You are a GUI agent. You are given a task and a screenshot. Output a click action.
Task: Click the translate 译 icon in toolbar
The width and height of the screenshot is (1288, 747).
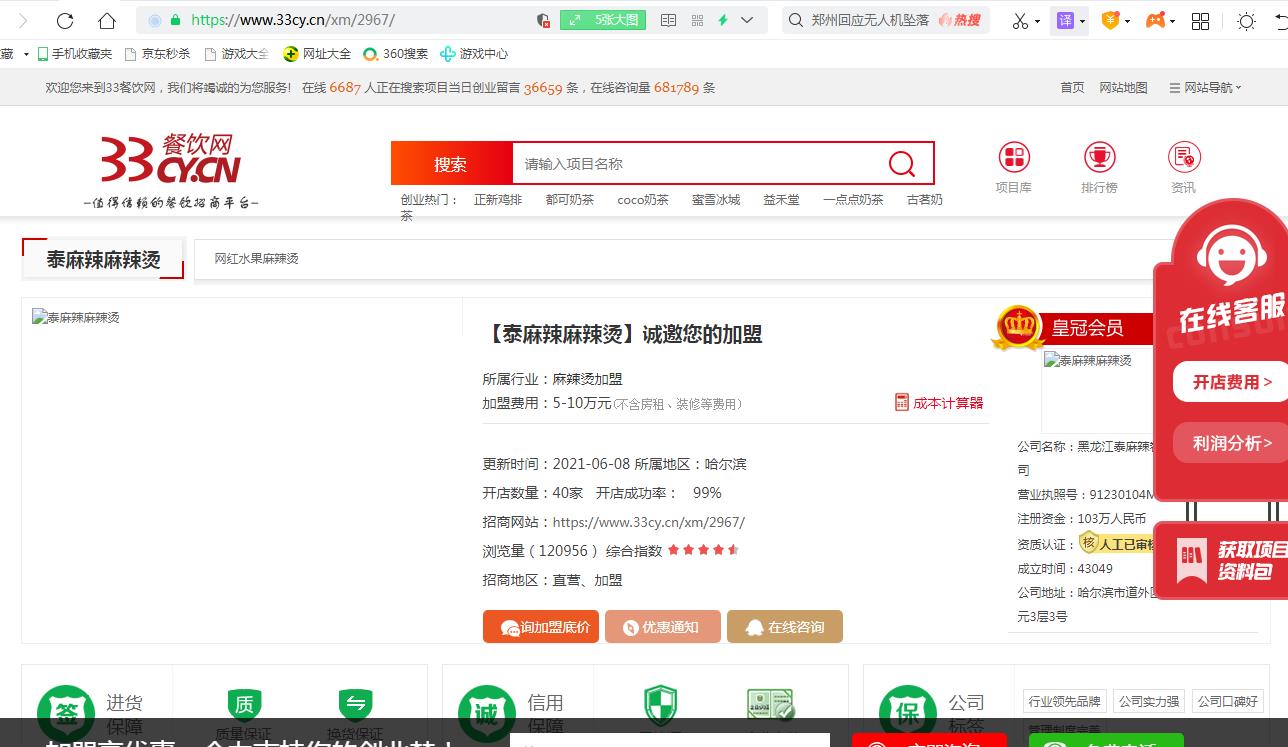click(1065, 20)
